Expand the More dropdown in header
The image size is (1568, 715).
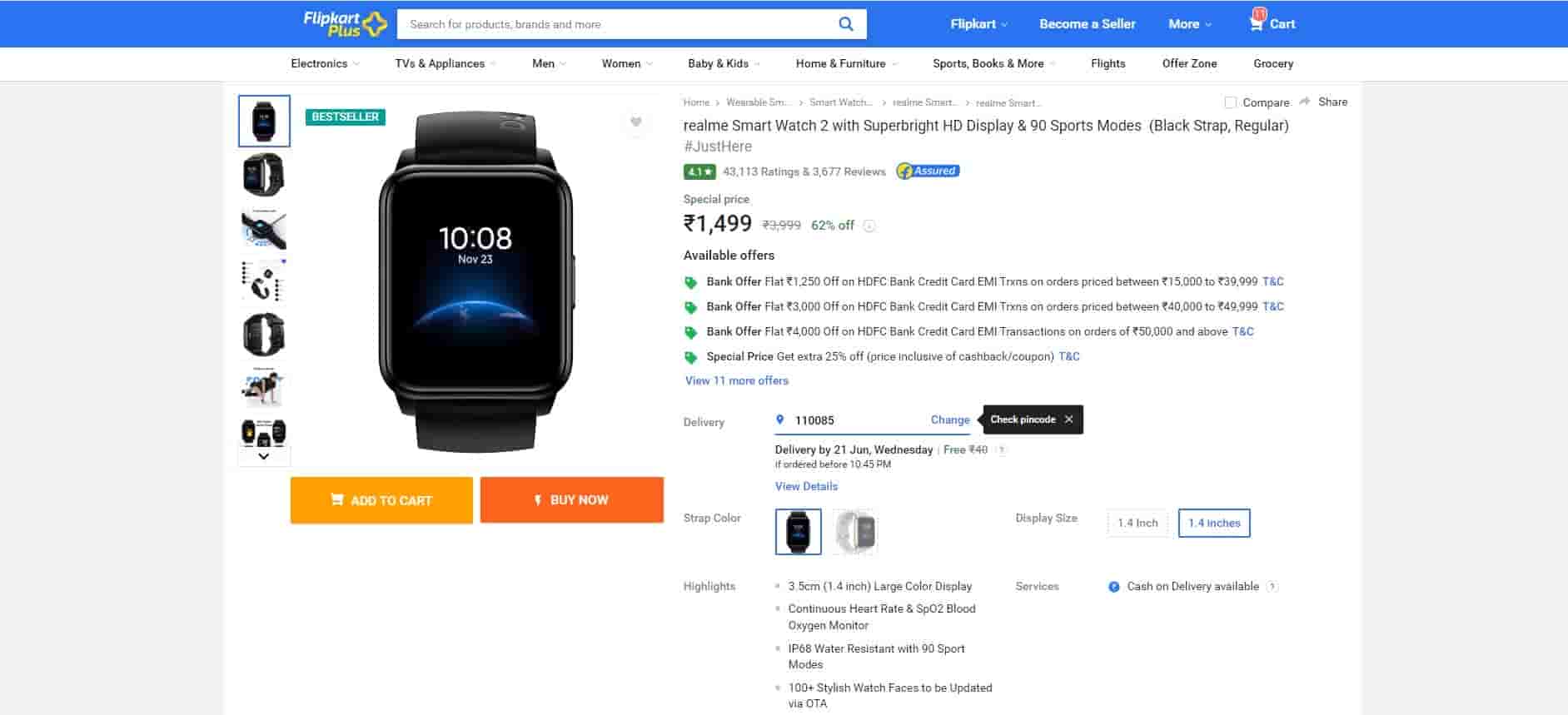pyautogui.click(x=1189, y=24)
